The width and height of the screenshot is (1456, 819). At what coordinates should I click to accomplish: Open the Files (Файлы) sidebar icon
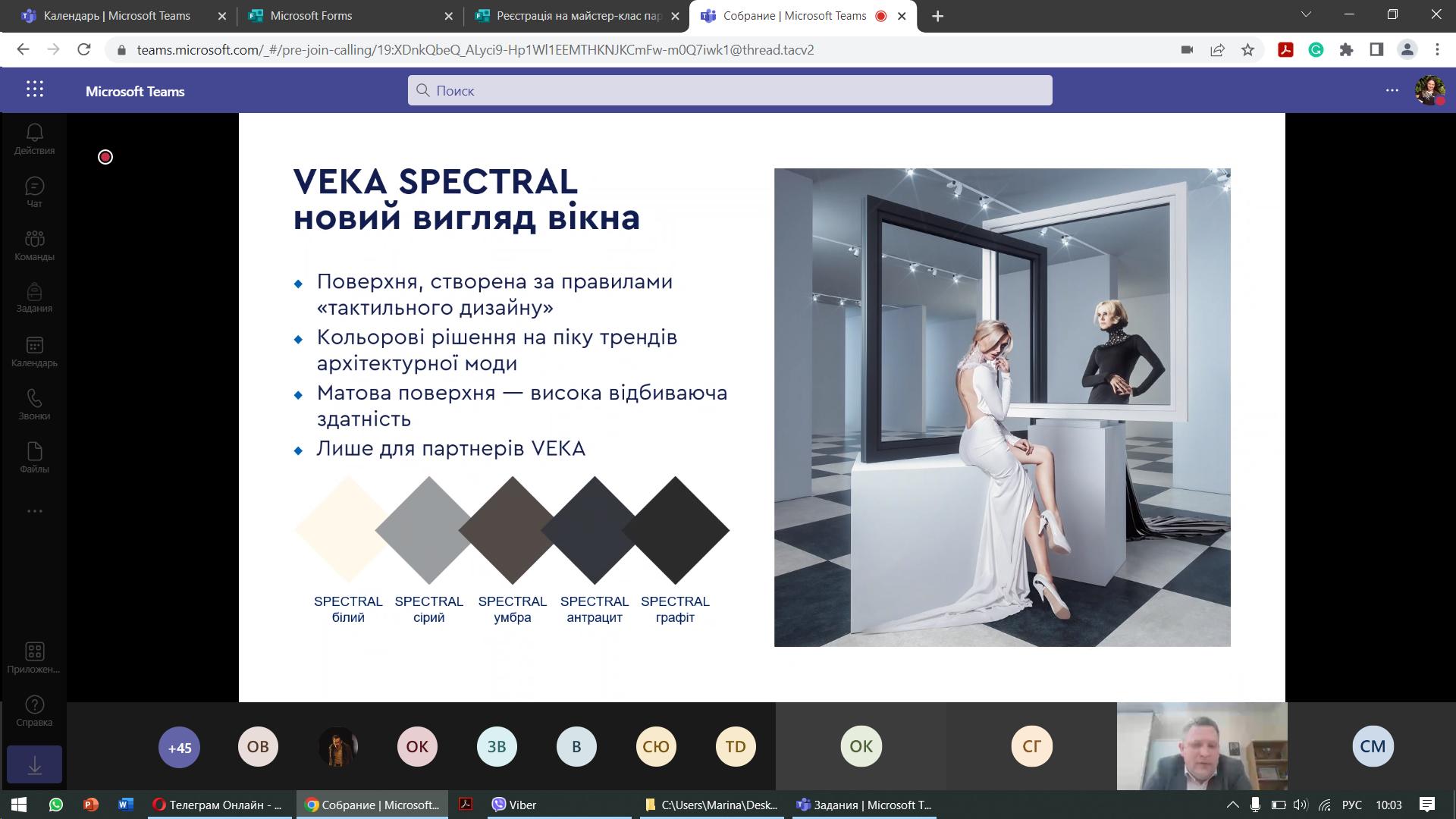[34, 458]
